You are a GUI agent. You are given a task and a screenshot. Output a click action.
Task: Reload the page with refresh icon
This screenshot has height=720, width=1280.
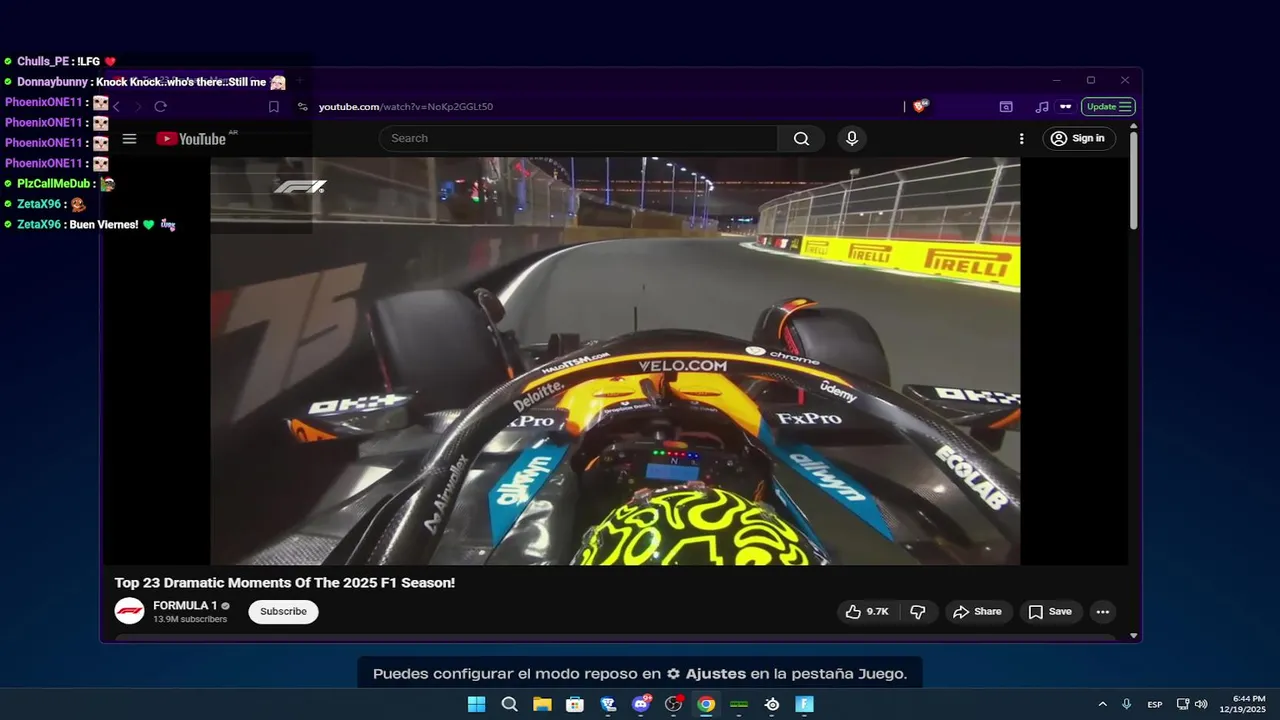pyautogui.click(x=160, y=106)
